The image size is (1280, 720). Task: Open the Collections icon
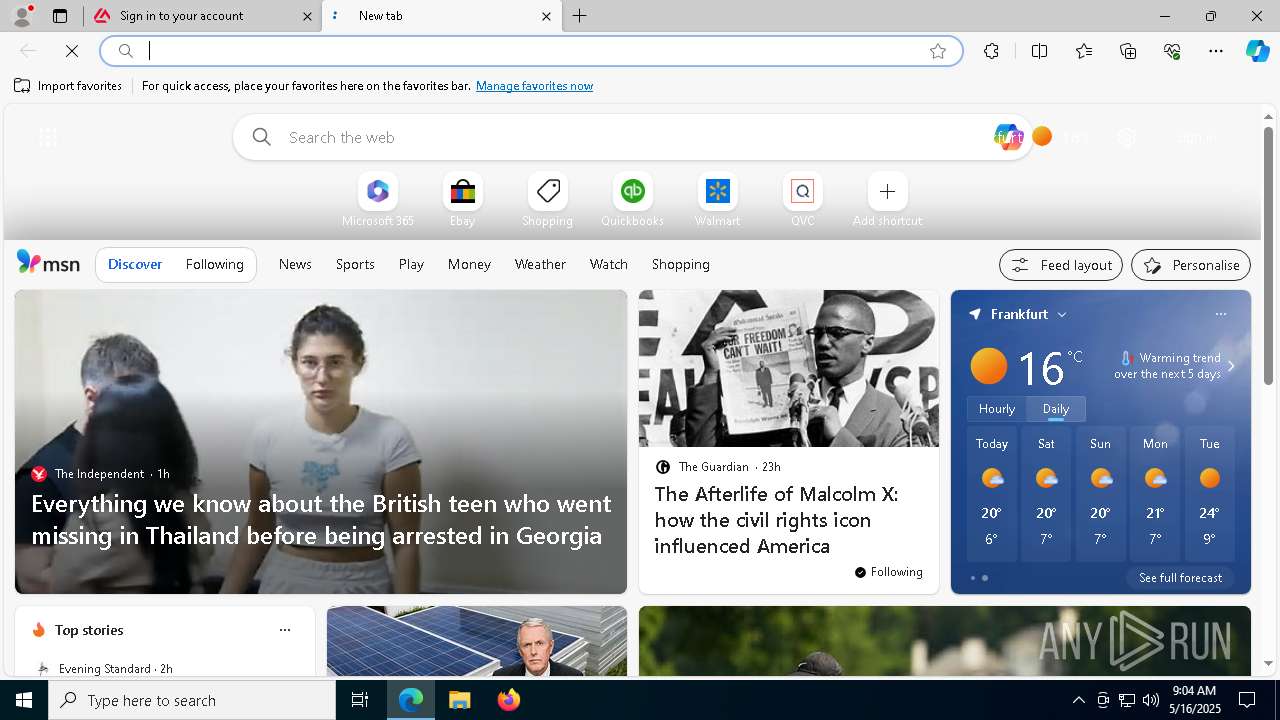pyautogui.click(x=1128, y=51)
